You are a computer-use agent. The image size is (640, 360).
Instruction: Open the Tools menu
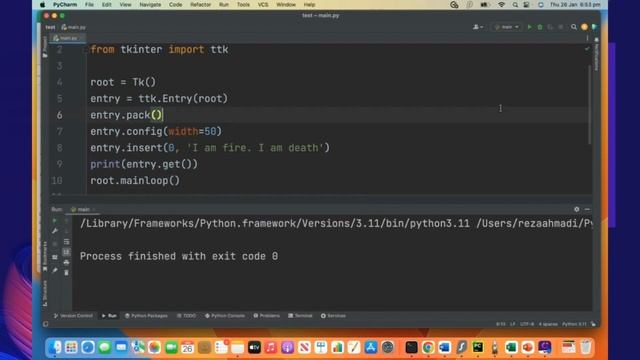[x=243, y=5]
